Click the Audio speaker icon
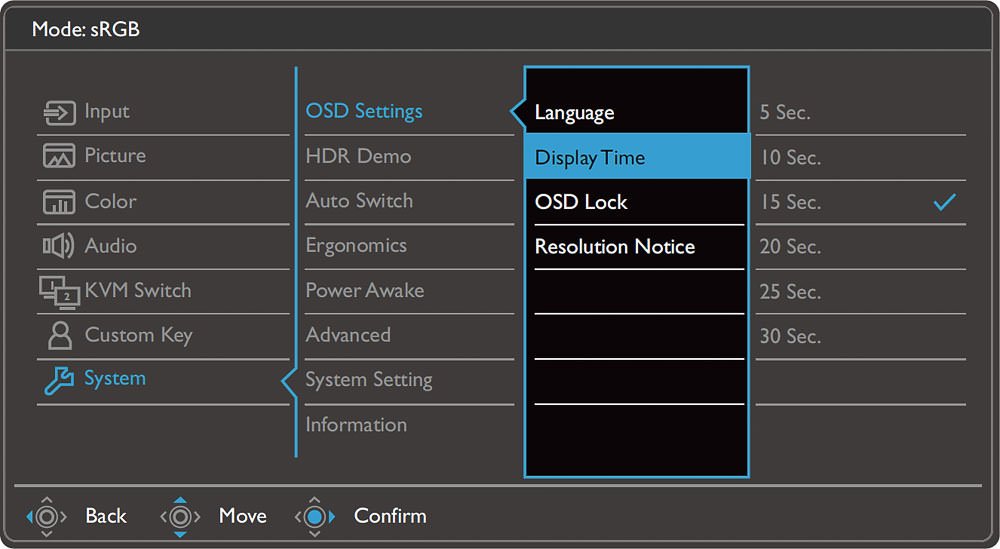The image size is (1000, 549). point(59,246)
